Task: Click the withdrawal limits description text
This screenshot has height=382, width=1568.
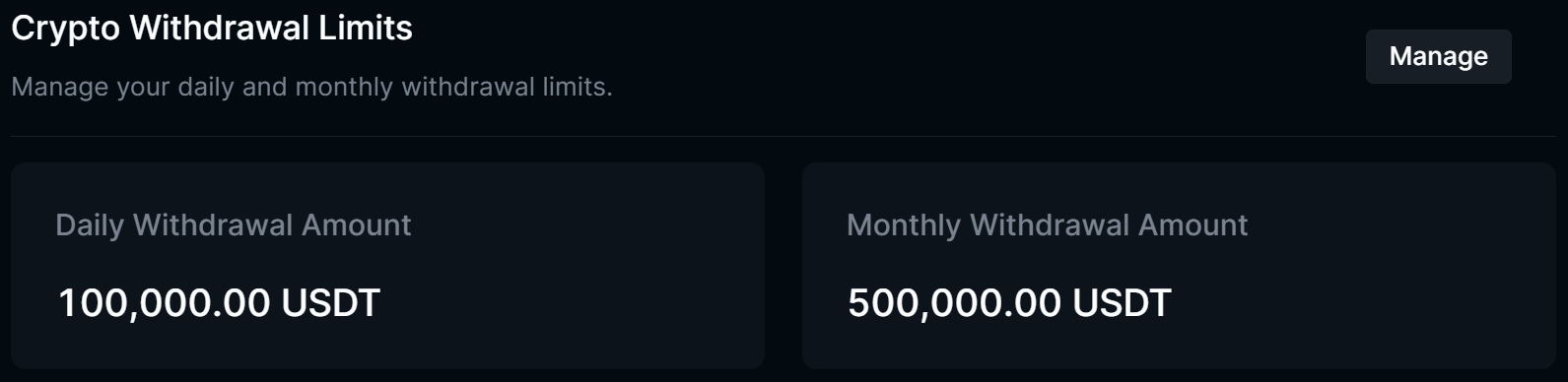Action: point(311,87)
